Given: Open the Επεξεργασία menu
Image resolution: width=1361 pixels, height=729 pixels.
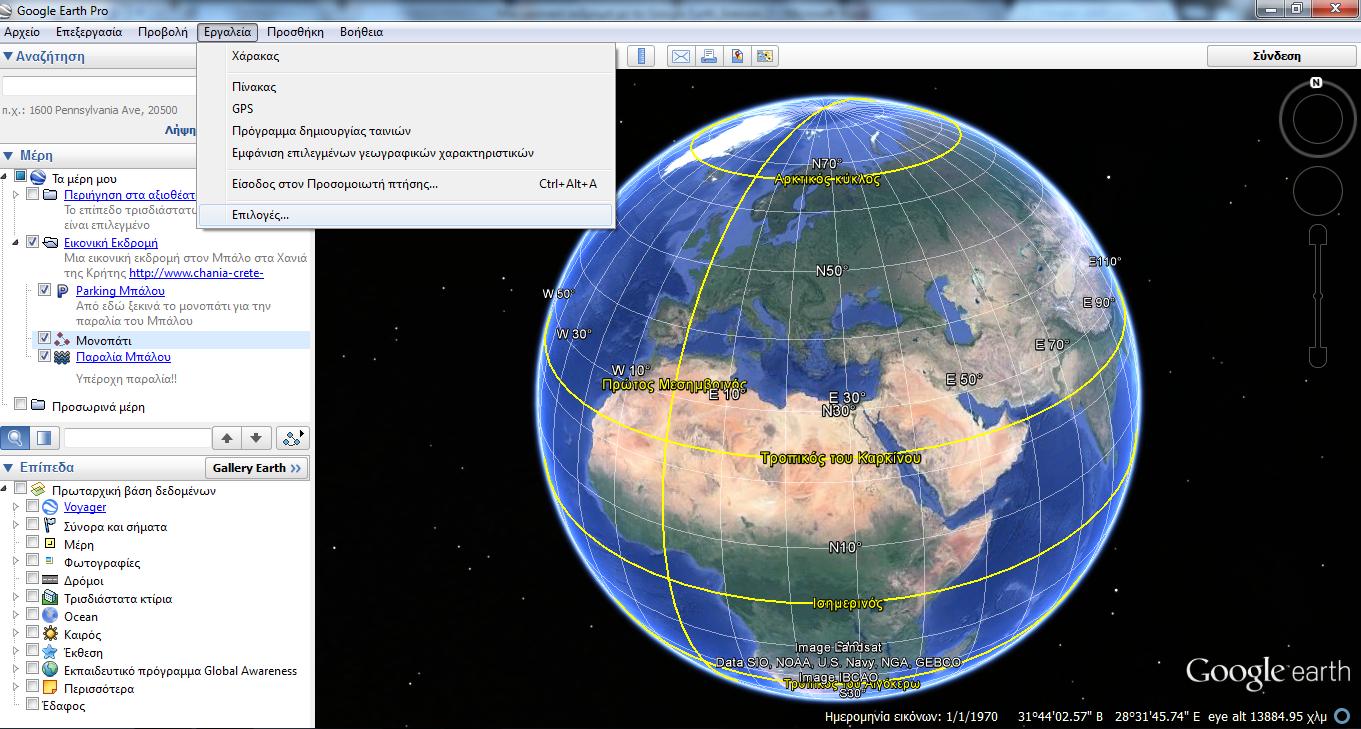Looking at the screenshot, I should (89, 32).
